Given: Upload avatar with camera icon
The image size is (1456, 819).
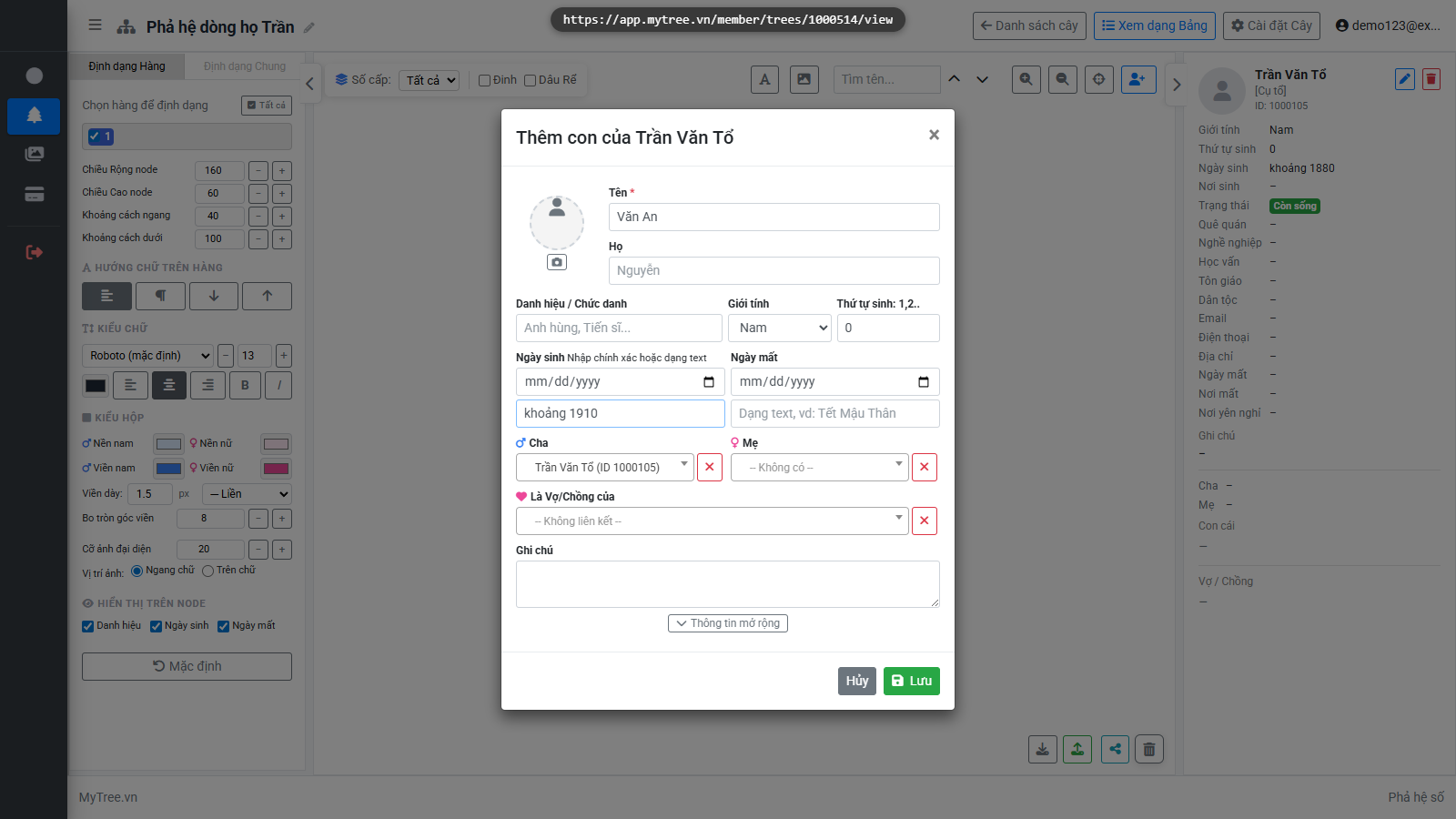Looking at the screenshot, I should point(557,262).
